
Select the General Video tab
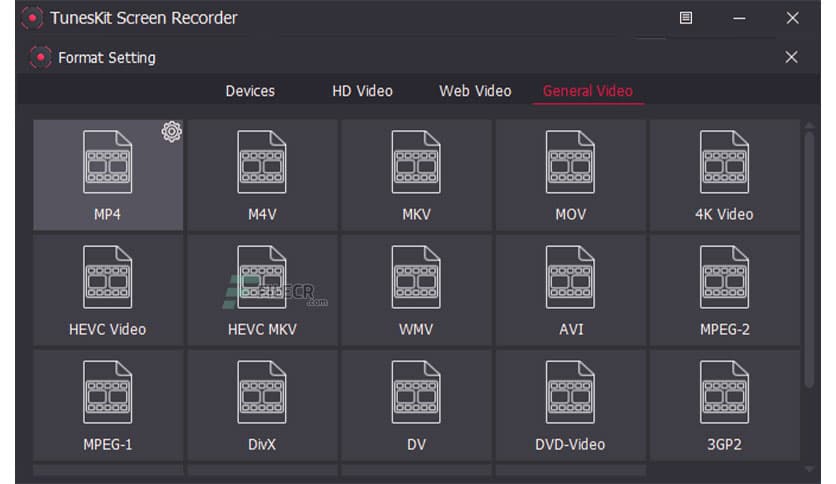tap(588, 91)
